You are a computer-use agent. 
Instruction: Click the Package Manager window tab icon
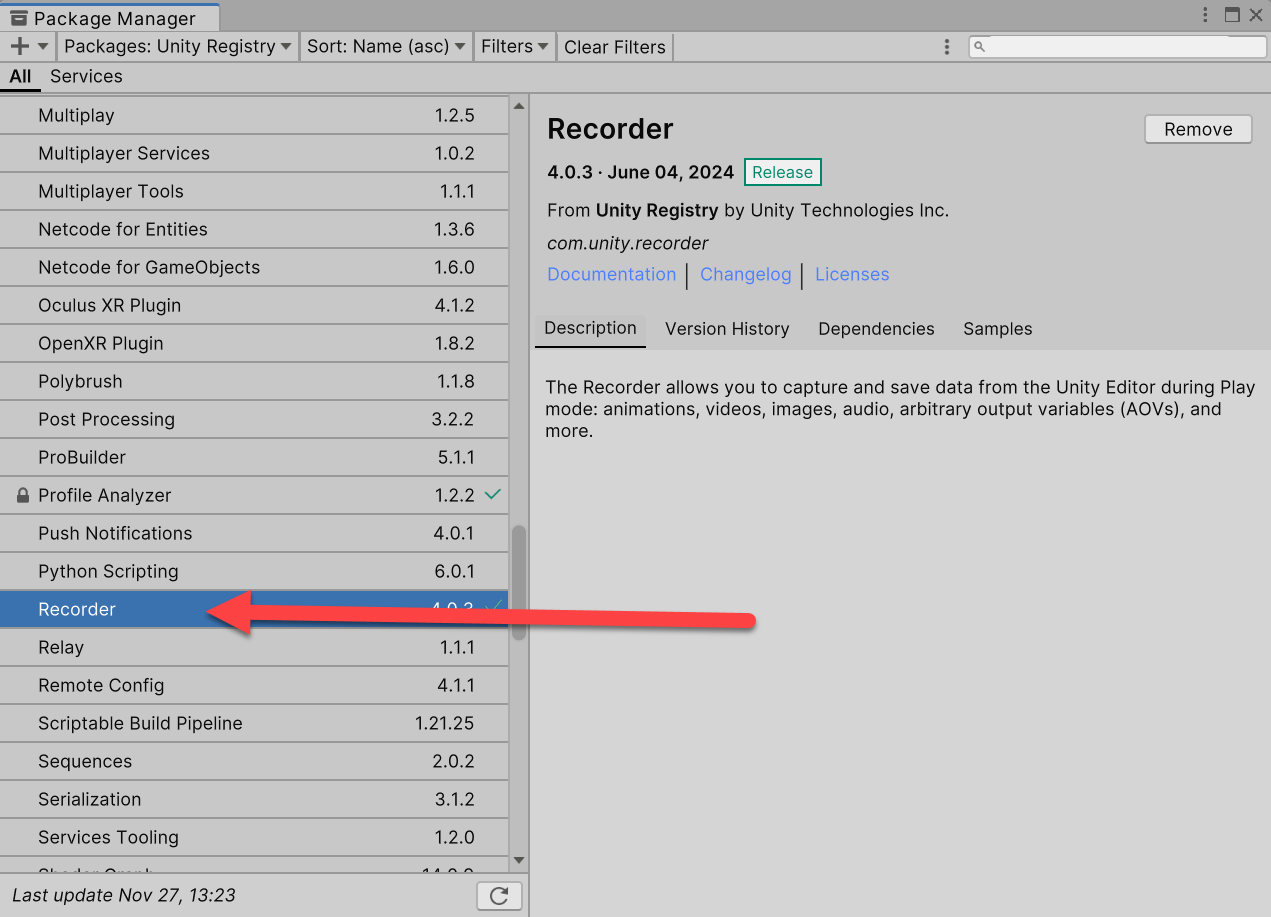[18, 17]
